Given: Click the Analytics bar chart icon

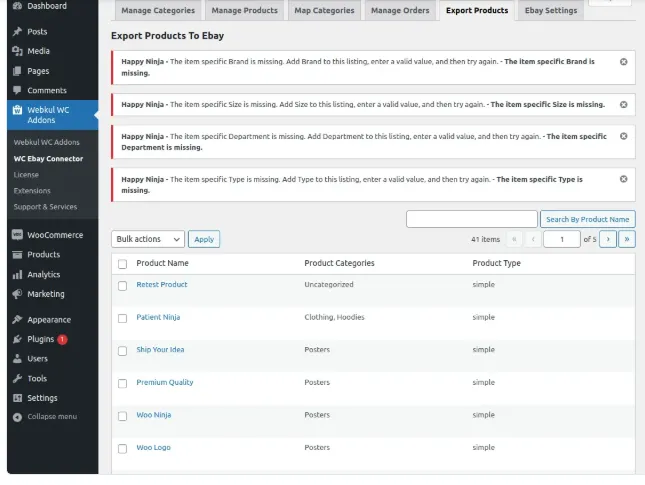Looking at the screenshot, I should click(x=17, y=274).
